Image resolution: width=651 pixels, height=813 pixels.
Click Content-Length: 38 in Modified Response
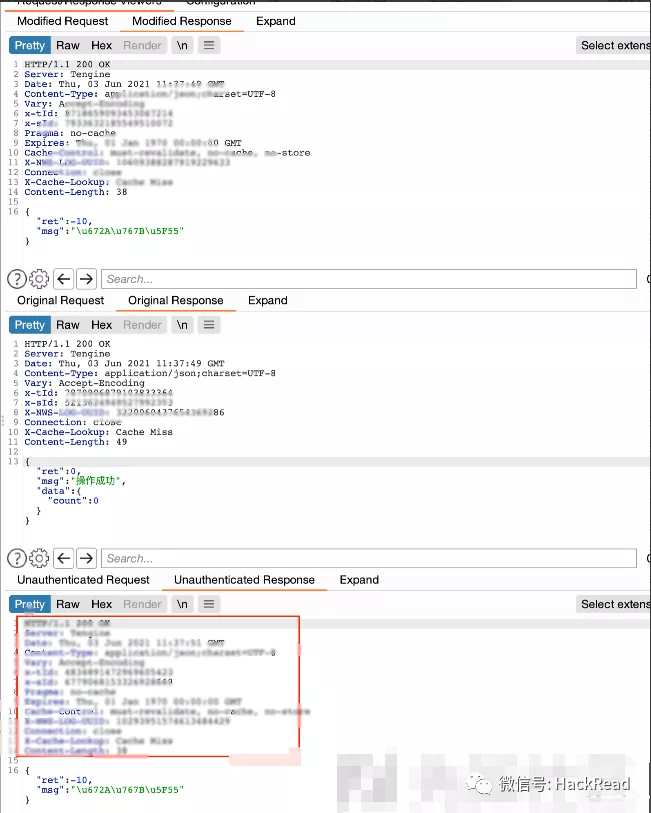76,192
